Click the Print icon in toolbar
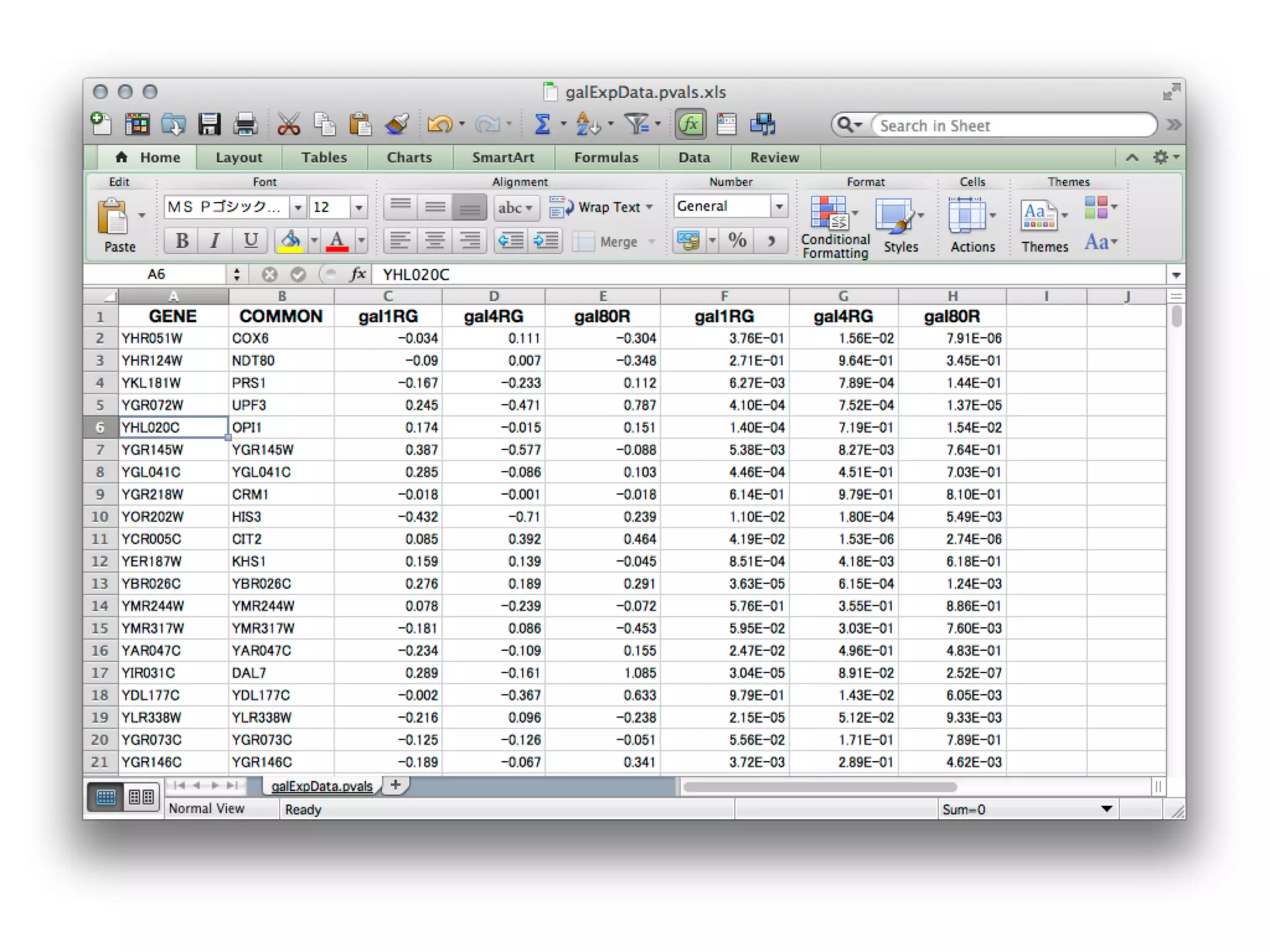 point(245,125)
